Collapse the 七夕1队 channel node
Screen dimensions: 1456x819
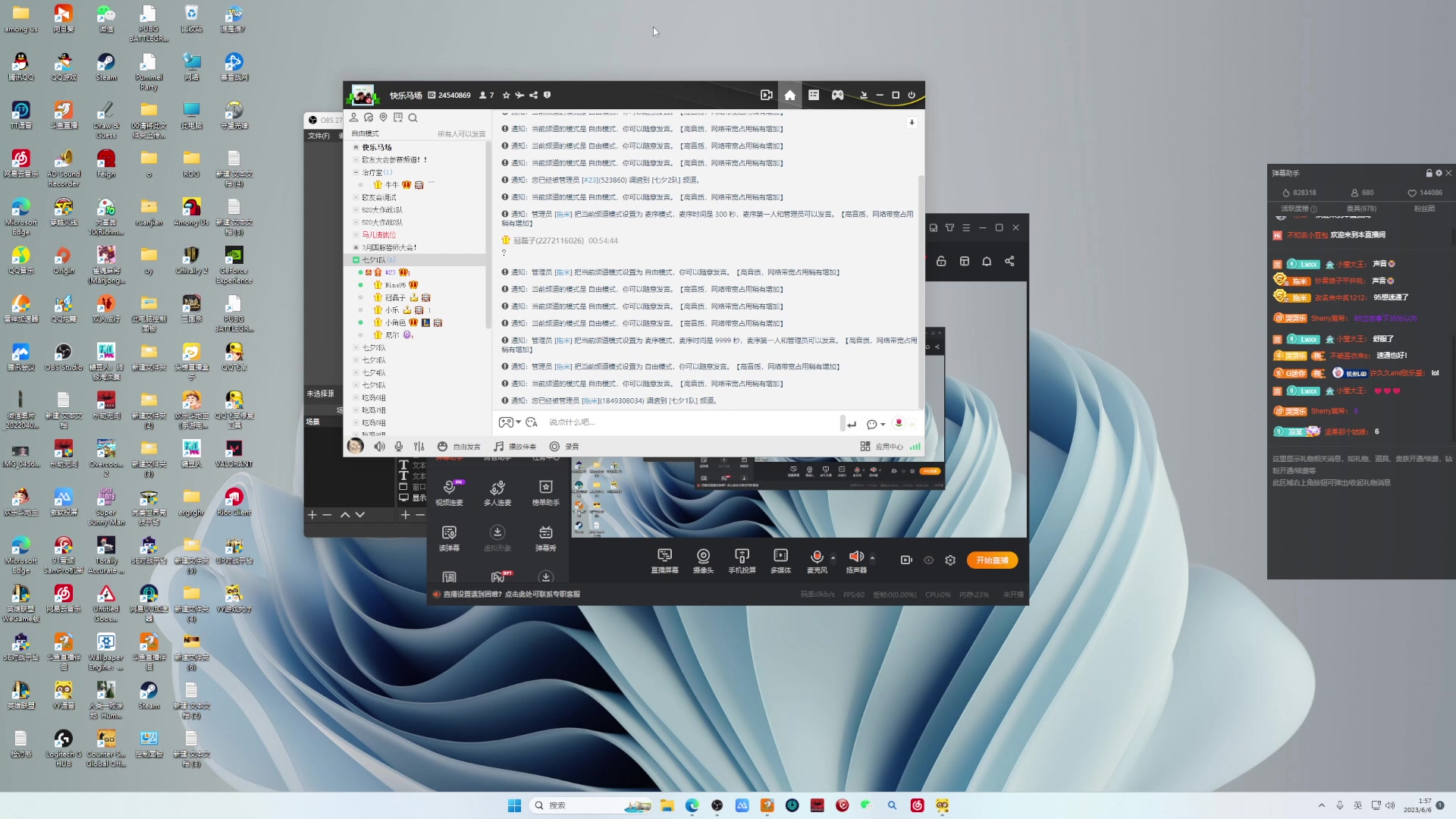(x=356, y=260)
